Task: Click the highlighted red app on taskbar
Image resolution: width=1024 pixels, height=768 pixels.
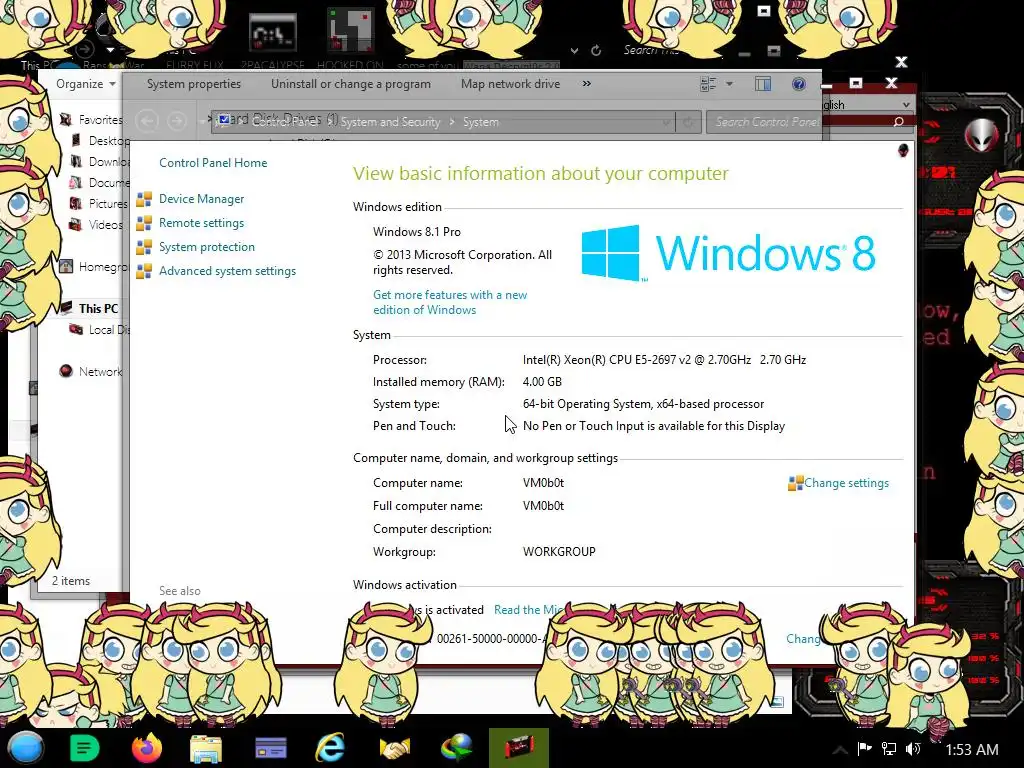Action: click(x=519, y=748)
